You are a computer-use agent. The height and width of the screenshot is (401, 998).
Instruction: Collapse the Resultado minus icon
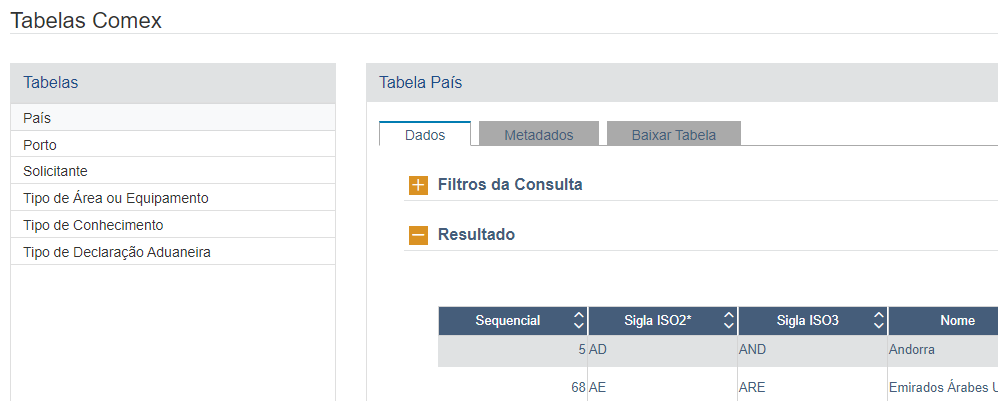tap(418, 235)
